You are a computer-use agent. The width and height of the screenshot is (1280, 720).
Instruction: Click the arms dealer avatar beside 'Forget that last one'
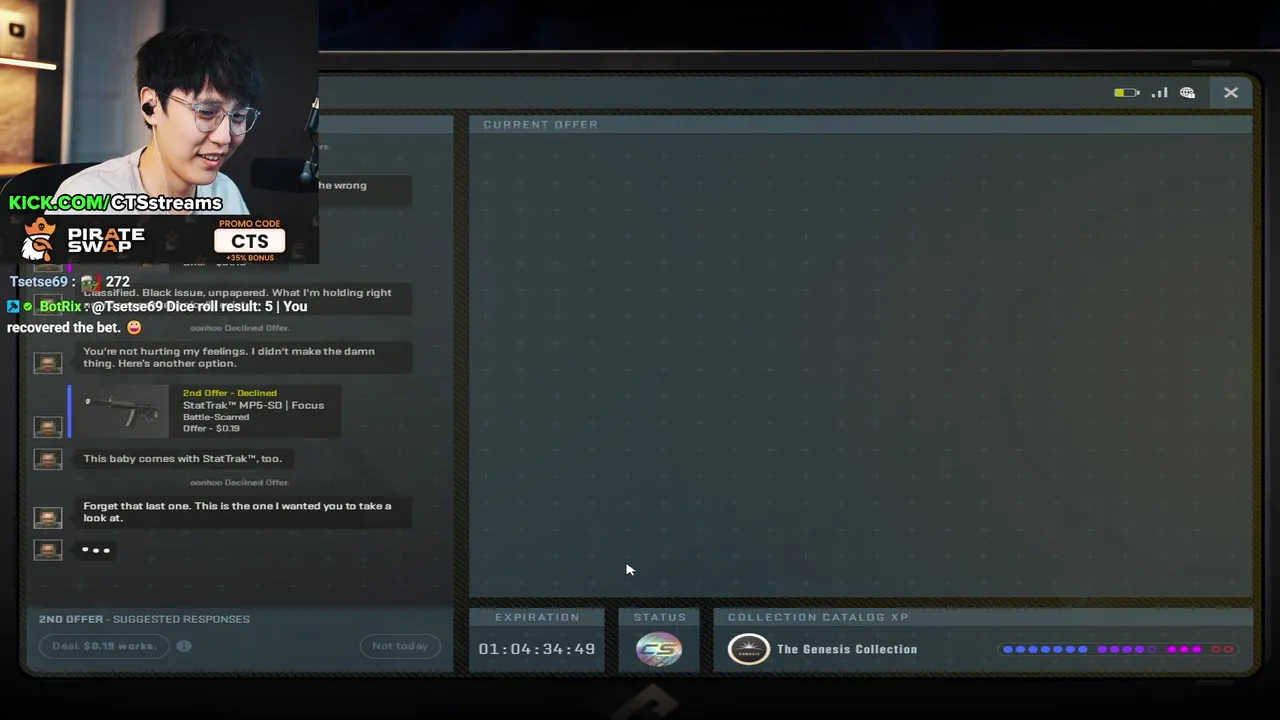[x=48, y=517]
